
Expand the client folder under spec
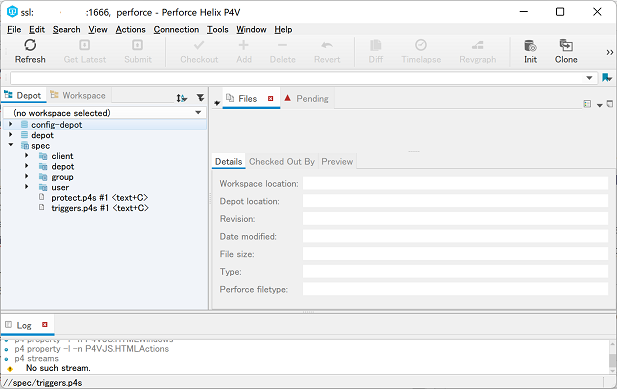pos(27,155)
